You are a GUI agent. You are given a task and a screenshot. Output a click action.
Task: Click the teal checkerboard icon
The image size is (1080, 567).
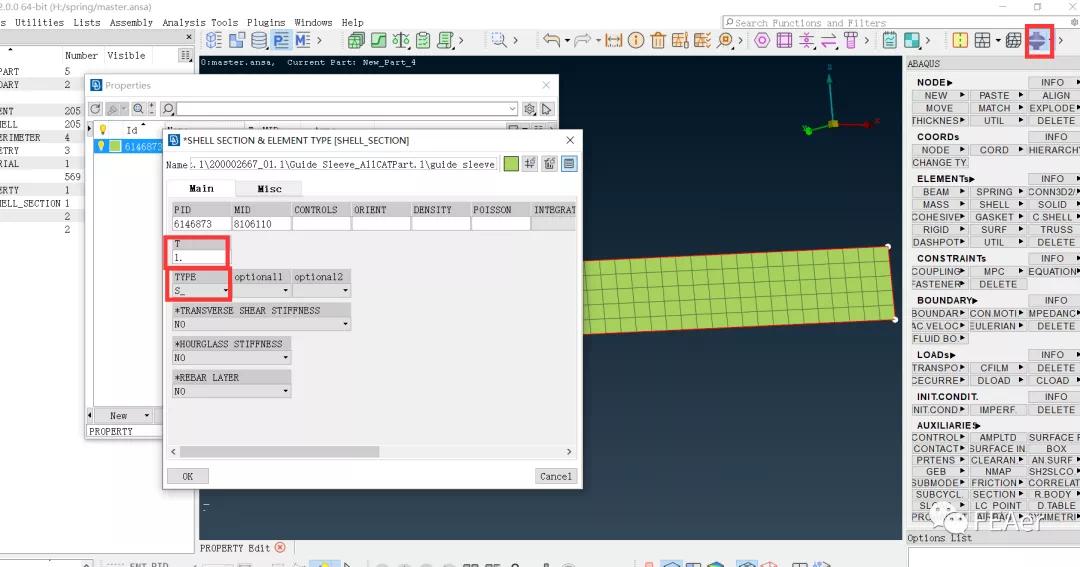pos(912,40)
